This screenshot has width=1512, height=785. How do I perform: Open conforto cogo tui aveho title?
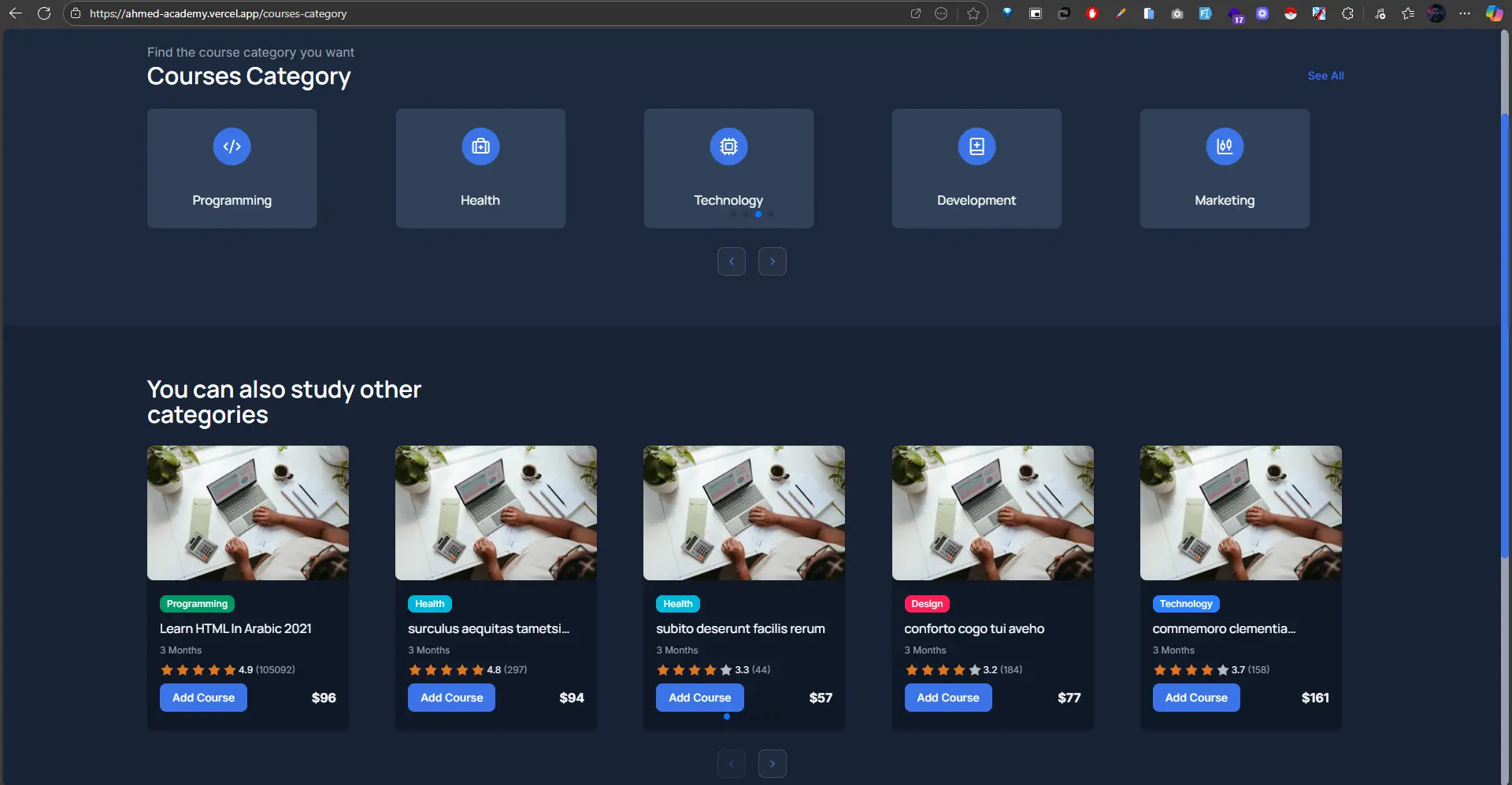974,628
